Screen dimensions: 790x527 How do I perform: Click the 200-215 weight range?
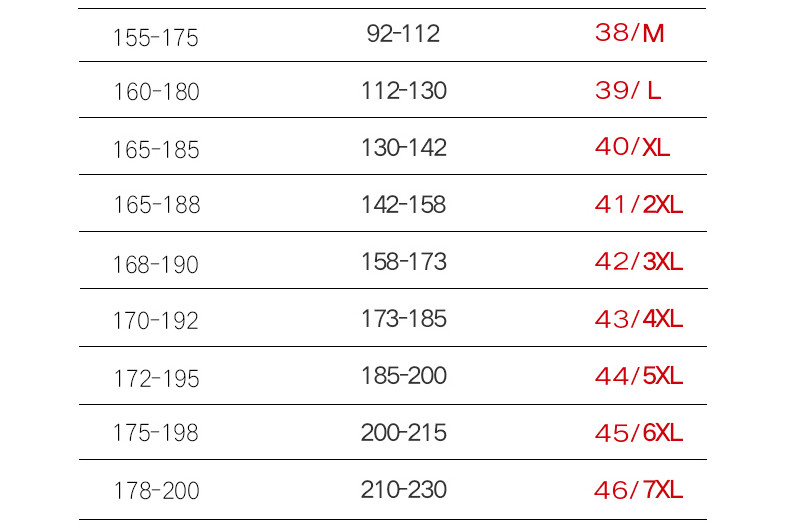pos(404,433)
